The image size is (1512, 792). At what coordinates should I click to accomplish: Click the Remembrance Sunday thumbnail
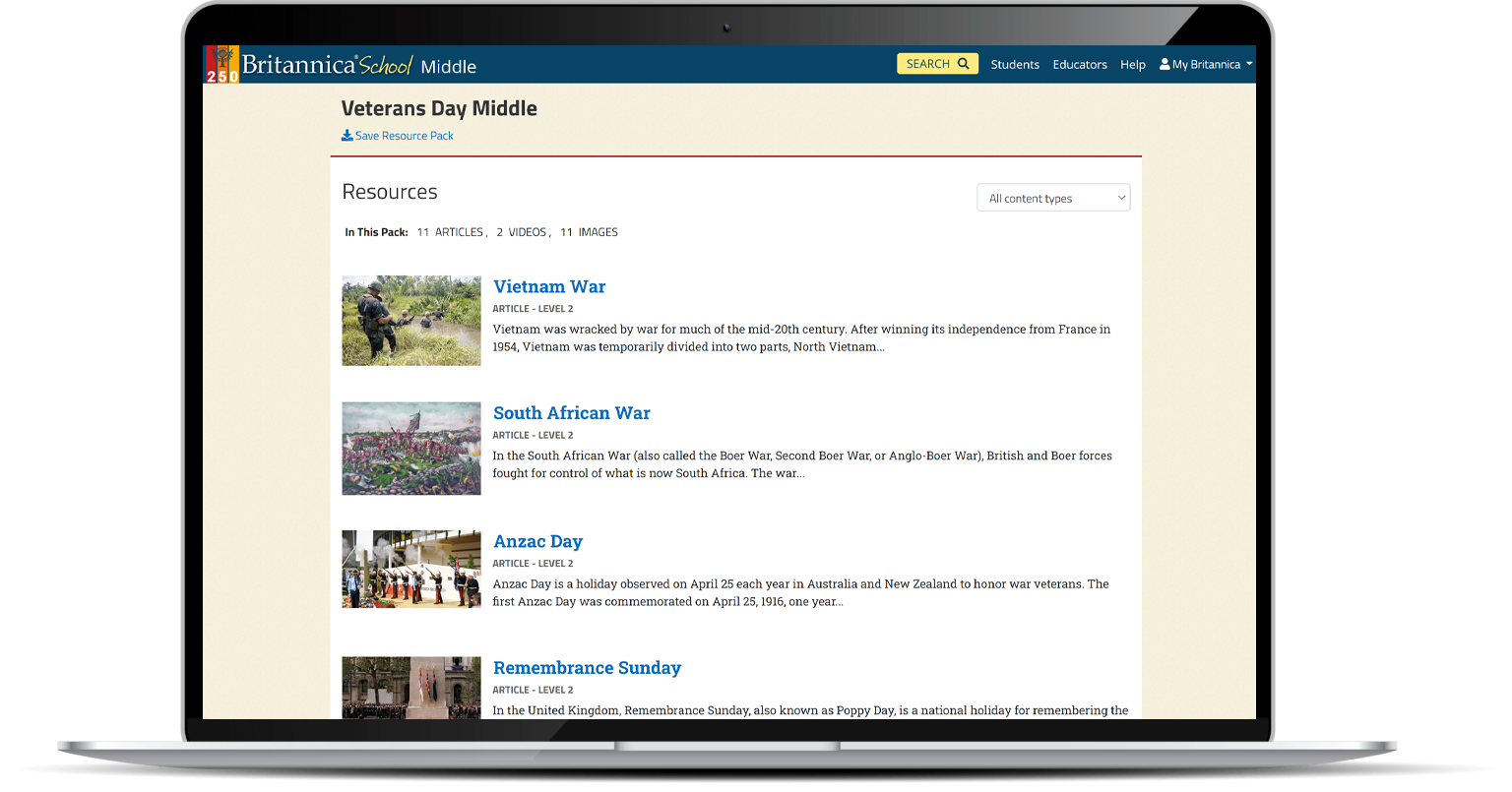point(411,688)
